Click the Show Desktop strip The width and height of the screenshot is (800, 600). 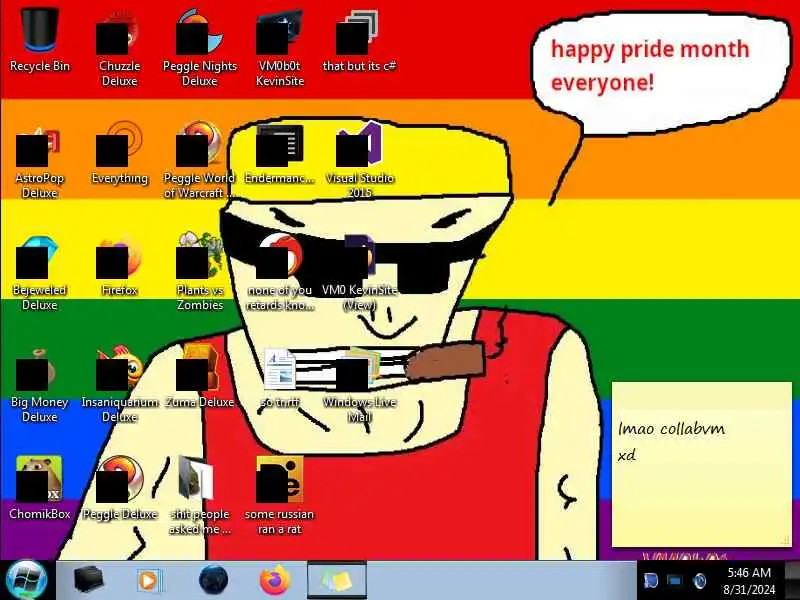792,580
